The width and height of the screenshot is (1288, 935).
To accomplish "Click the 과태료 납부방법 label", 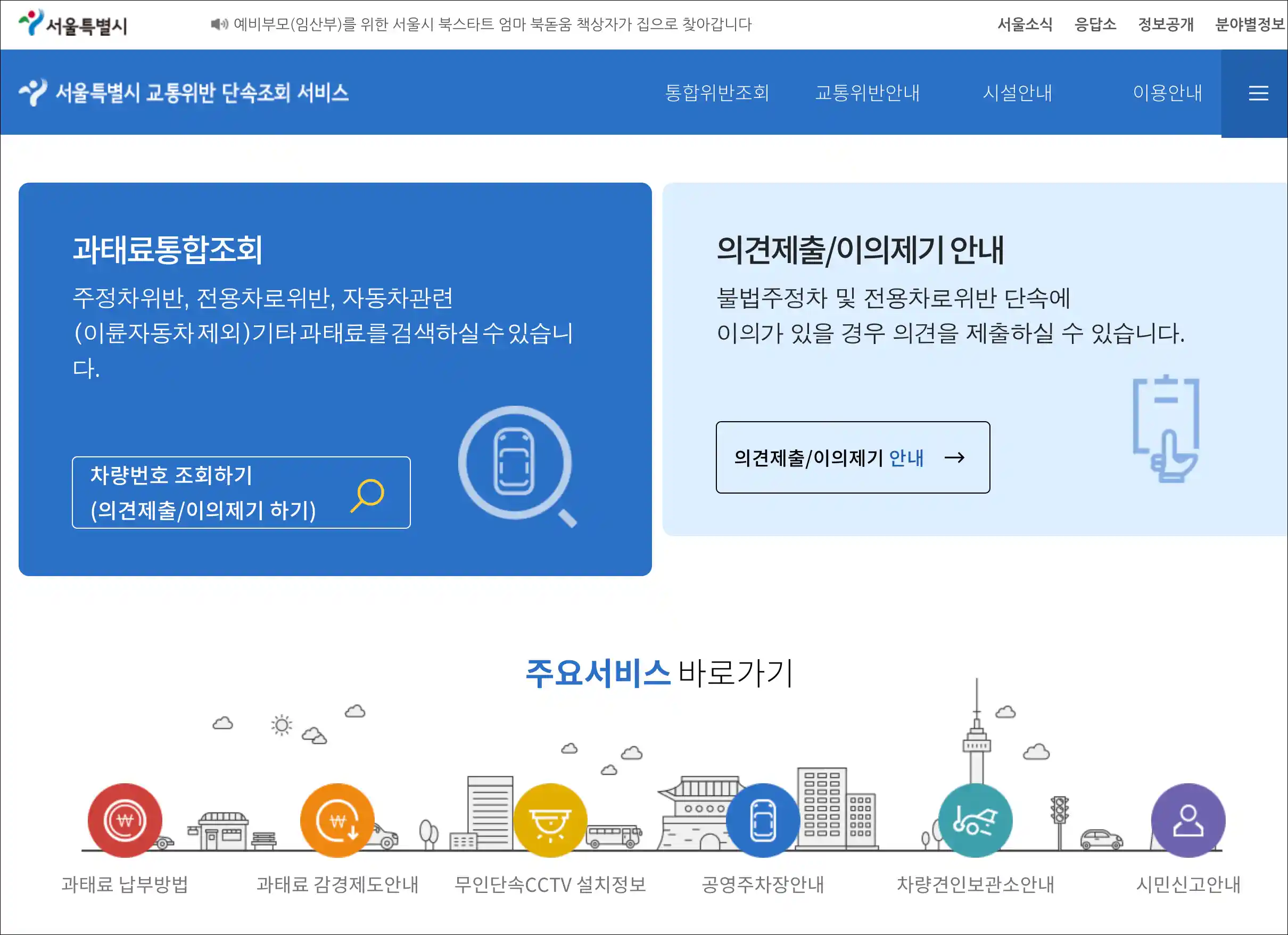I will coord(125,884).
